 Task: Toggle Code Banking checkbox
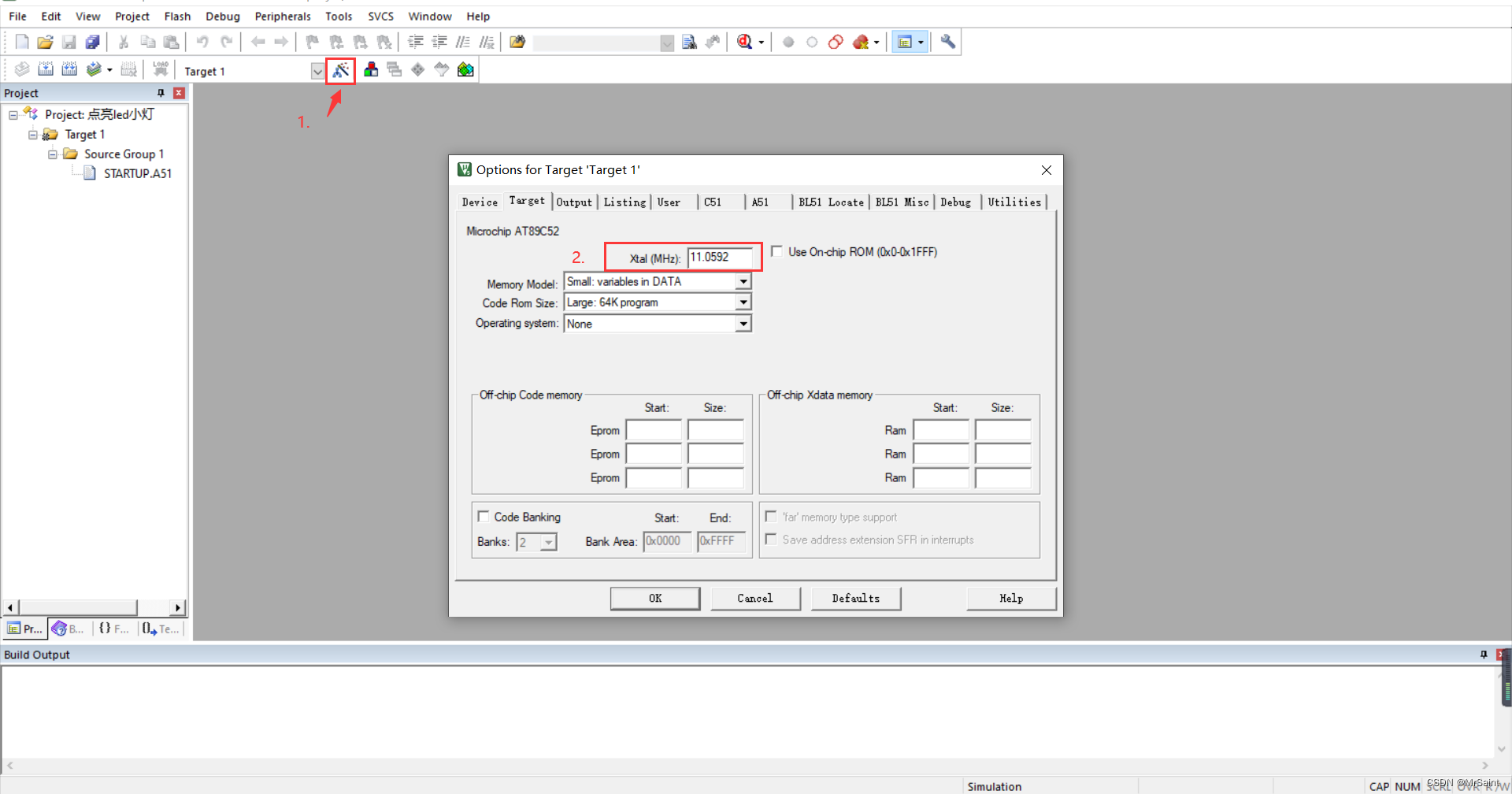click(x=484, y=517)
